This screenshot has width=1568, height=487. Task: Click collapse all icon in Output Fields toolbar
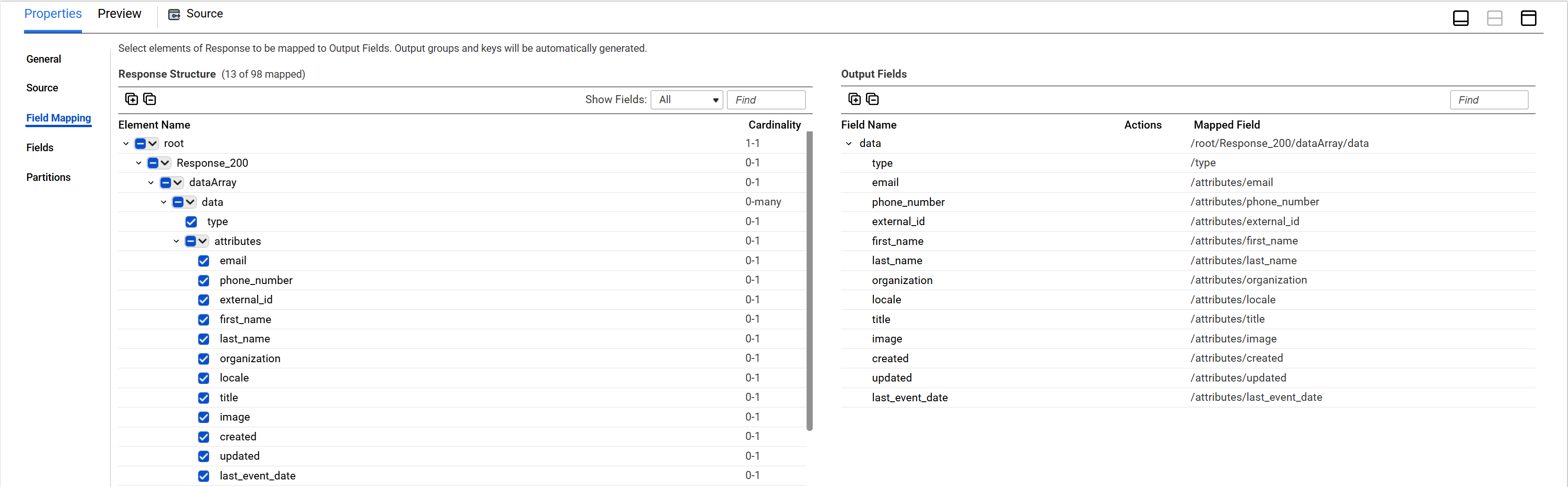click(872, 99)
